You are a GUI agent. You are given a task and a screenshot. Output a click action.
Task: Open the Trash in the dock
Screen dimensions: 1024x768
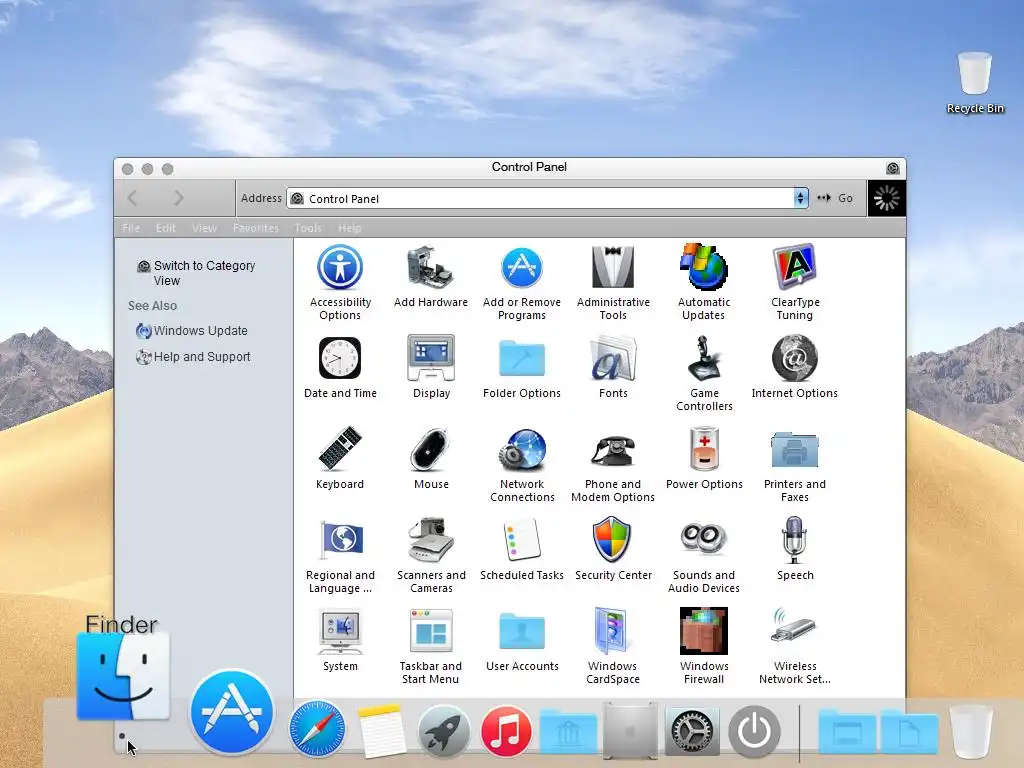[x=971, y=731]
